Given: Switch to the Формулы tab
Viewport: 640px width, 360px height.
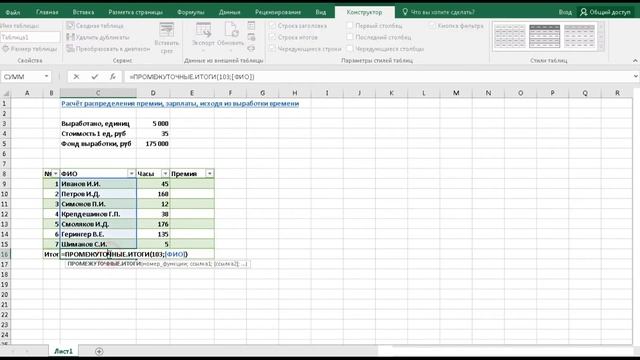Looking at the screenshot, I should click(x=191, y=12).
